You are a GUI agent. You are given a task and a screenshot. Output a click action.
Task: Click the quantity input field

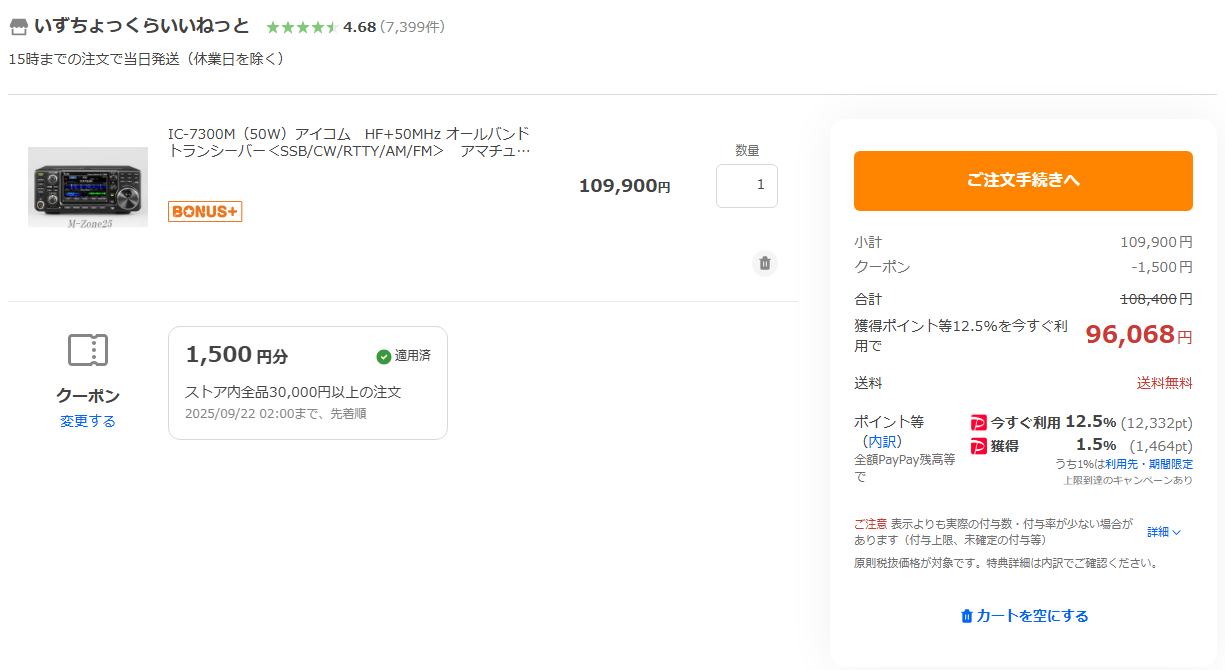747,186
